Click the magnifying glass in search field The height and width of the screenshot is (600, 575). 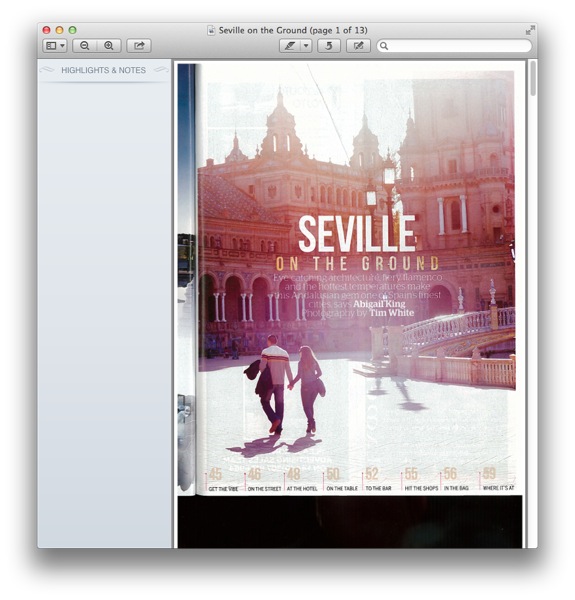click(384, 46)
